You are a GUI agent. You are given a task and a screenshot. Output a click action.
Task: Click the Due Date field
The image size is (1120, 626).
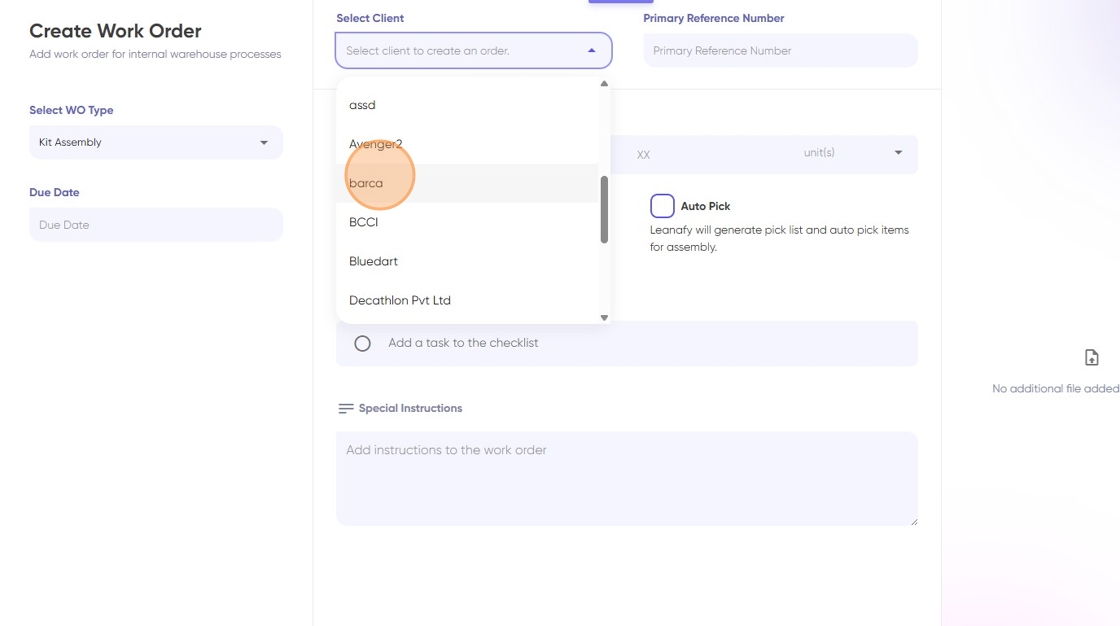point(156,224)
